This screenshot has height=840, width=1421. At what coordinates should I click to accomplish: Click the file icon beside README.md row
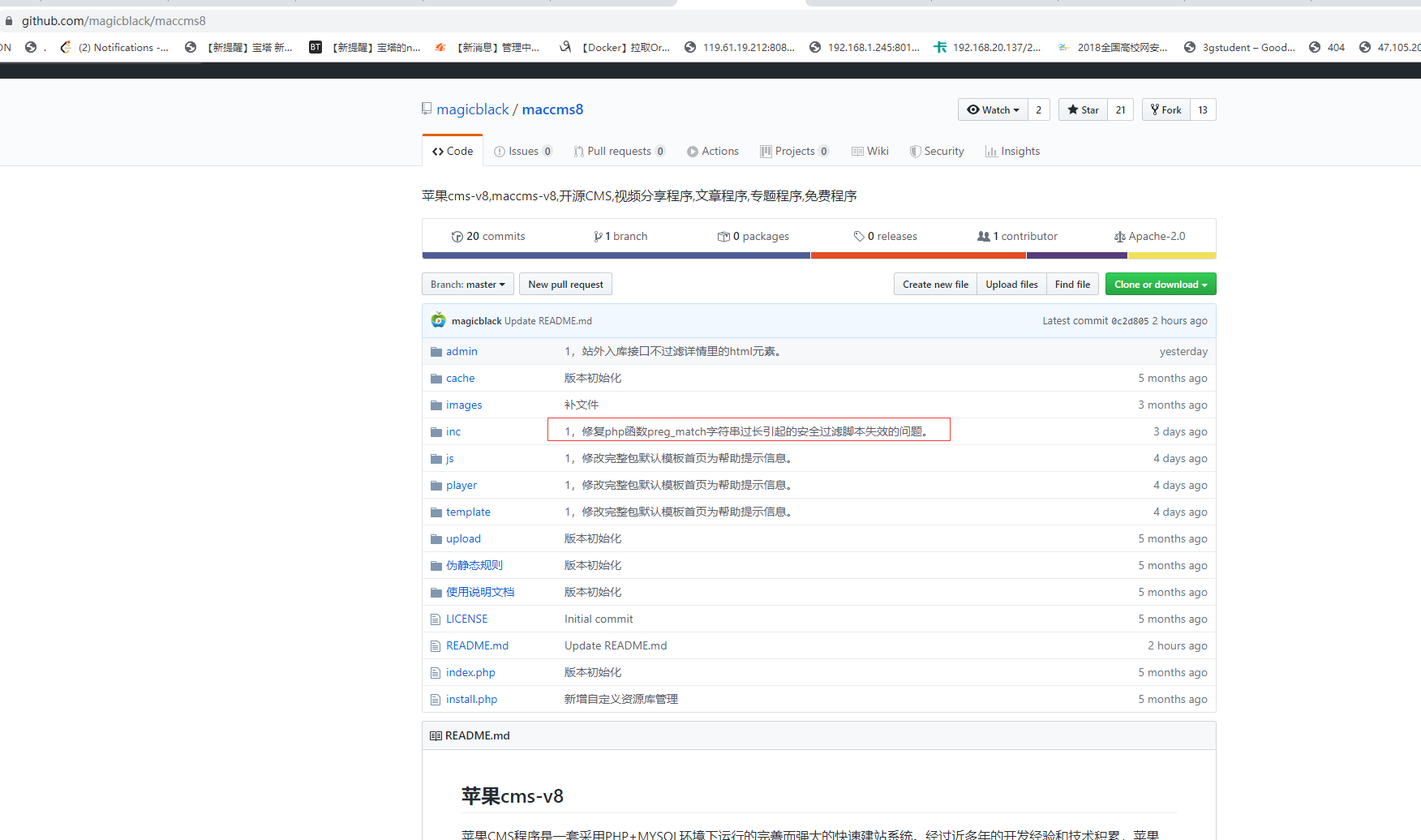[x=436, y=646]
